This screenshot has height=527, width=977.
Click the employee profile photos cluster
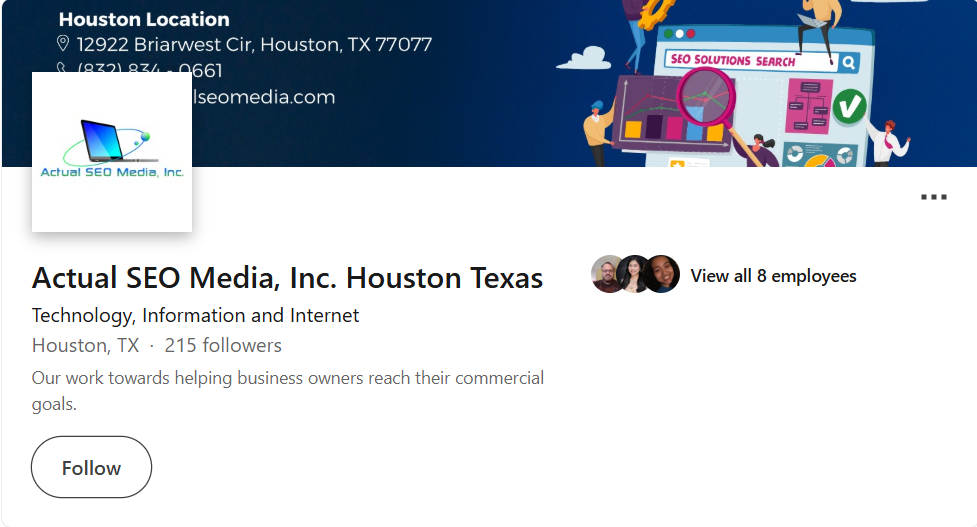(x=636, y=274)
